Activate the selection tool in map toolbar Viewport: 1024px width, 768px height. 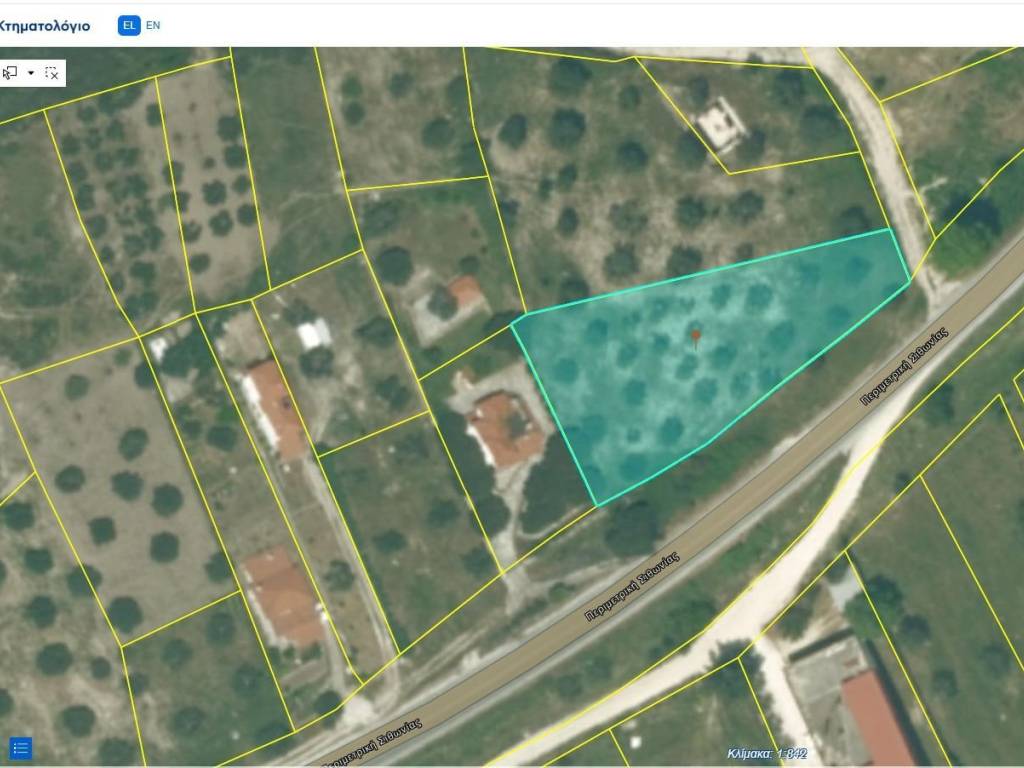click(11, 73)
